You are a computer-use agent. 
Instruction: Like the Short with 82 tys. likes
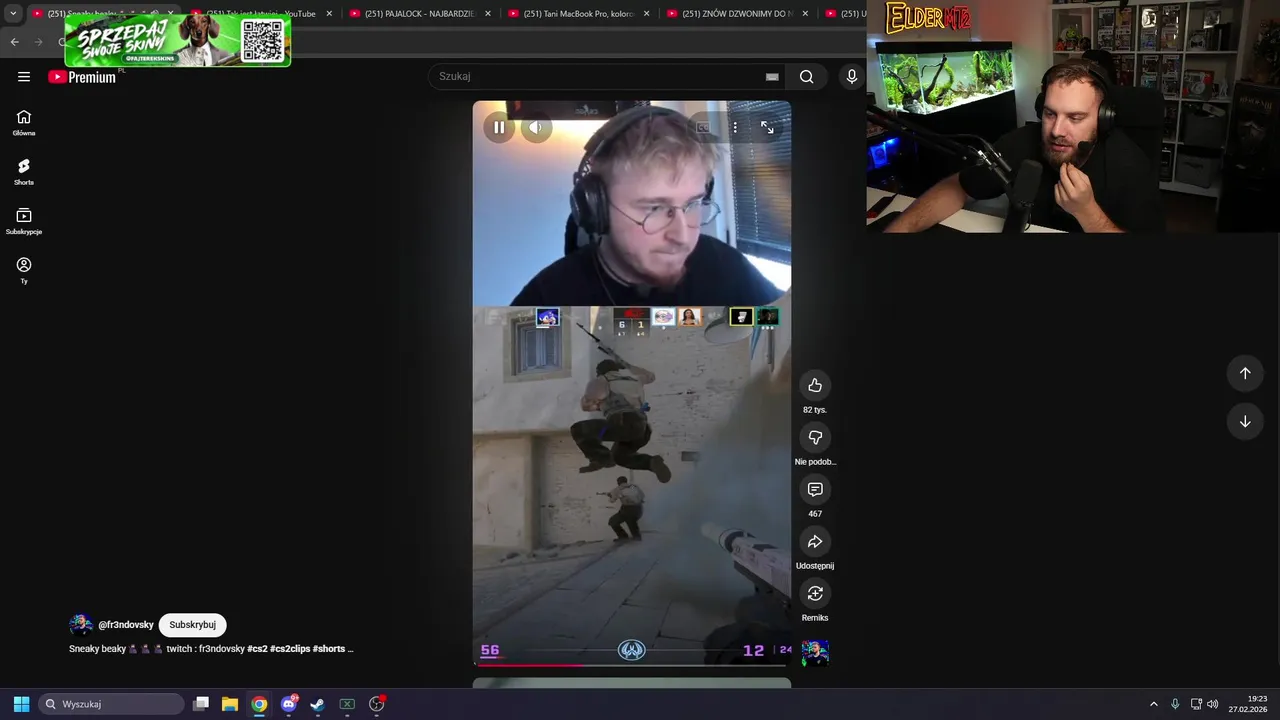[815, 386]
